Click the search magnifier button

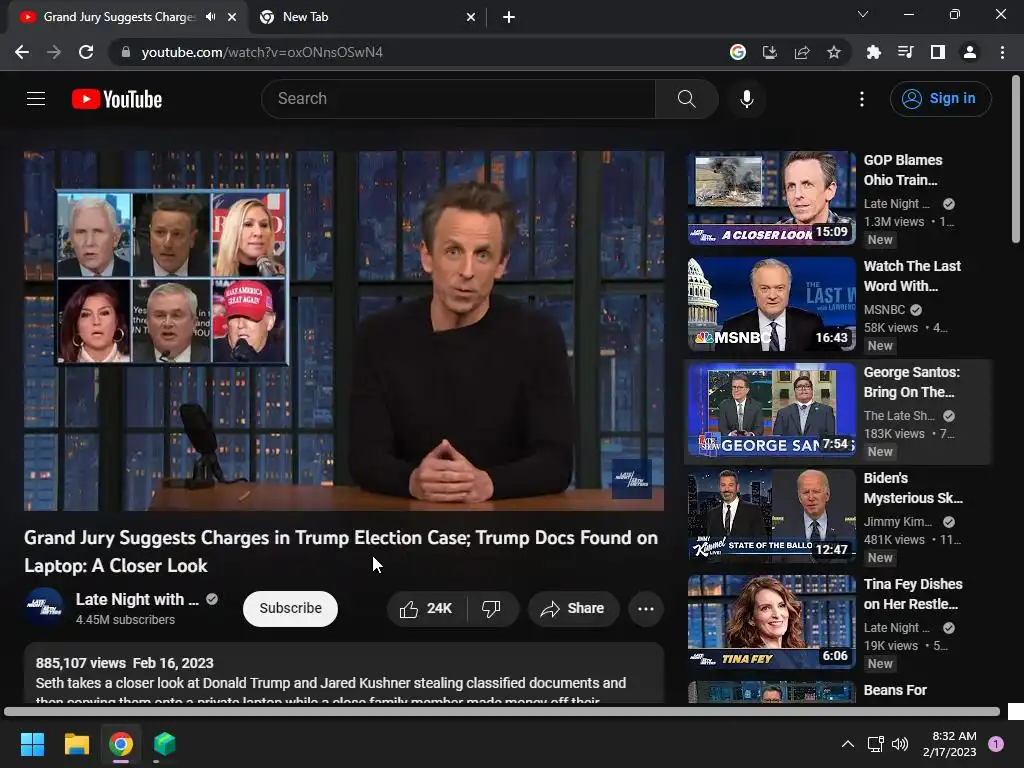point(686,99)
